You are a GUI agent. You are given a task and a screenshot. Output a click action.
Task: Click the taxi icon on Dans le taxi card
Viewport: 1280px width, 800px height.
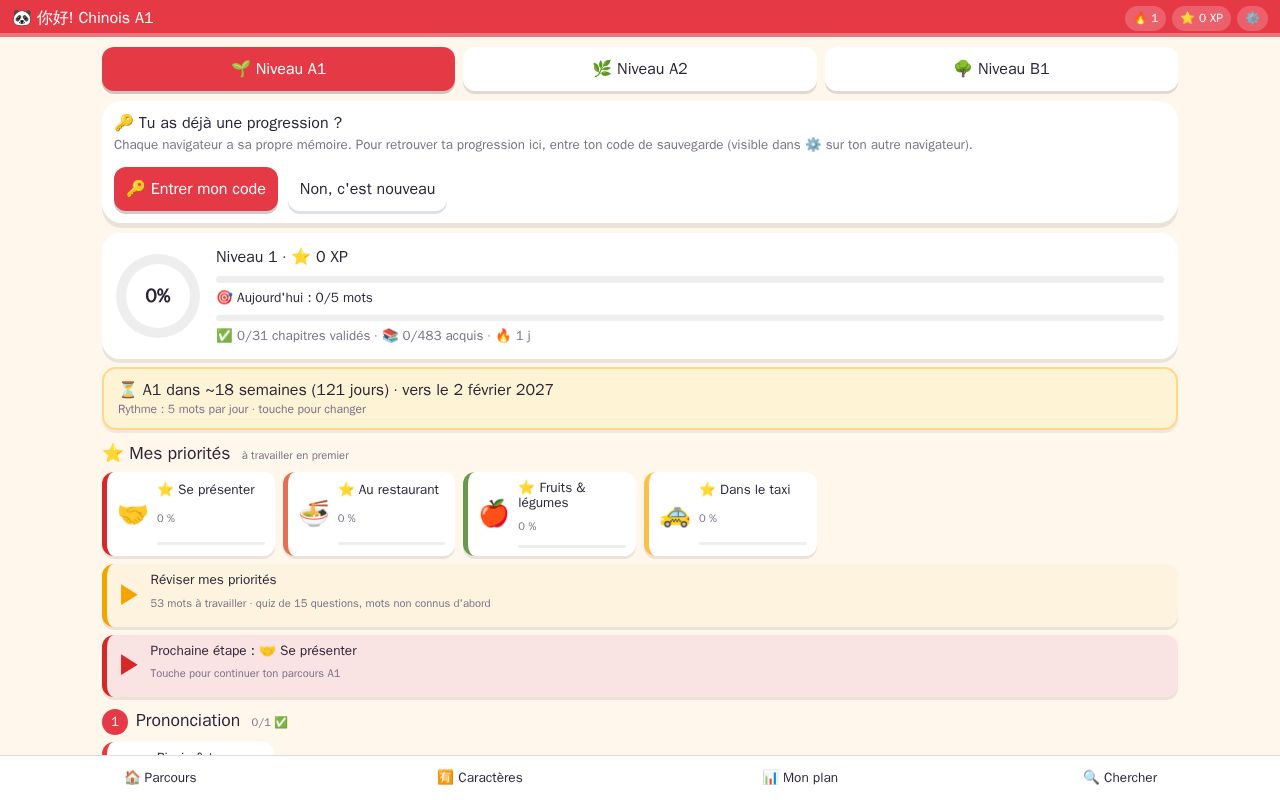coord(675,514)
